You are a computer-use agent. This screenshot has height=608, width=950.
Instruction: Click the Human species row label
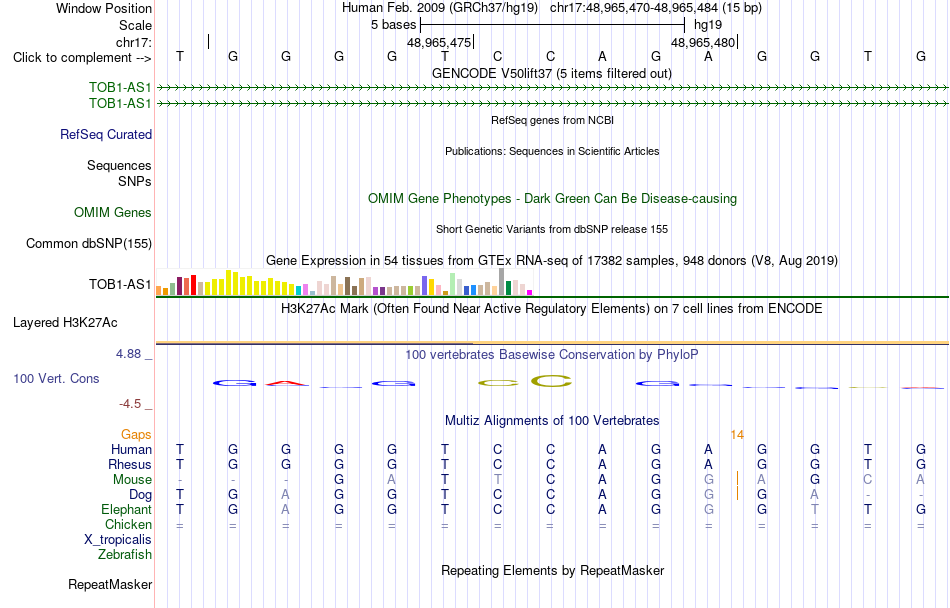[131, 449]
